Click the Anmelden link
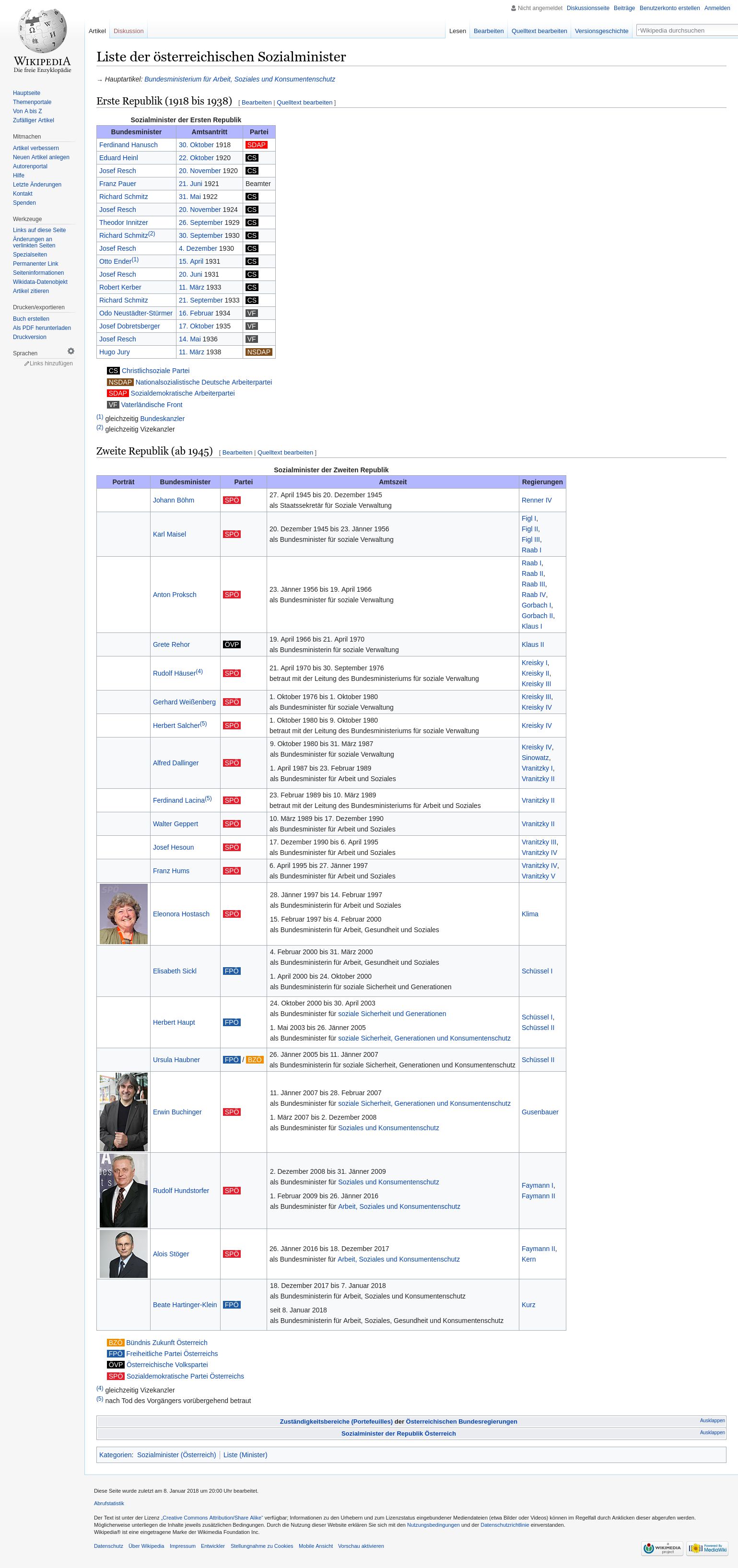Viewport: 738px width, 1568px height. 717,8
